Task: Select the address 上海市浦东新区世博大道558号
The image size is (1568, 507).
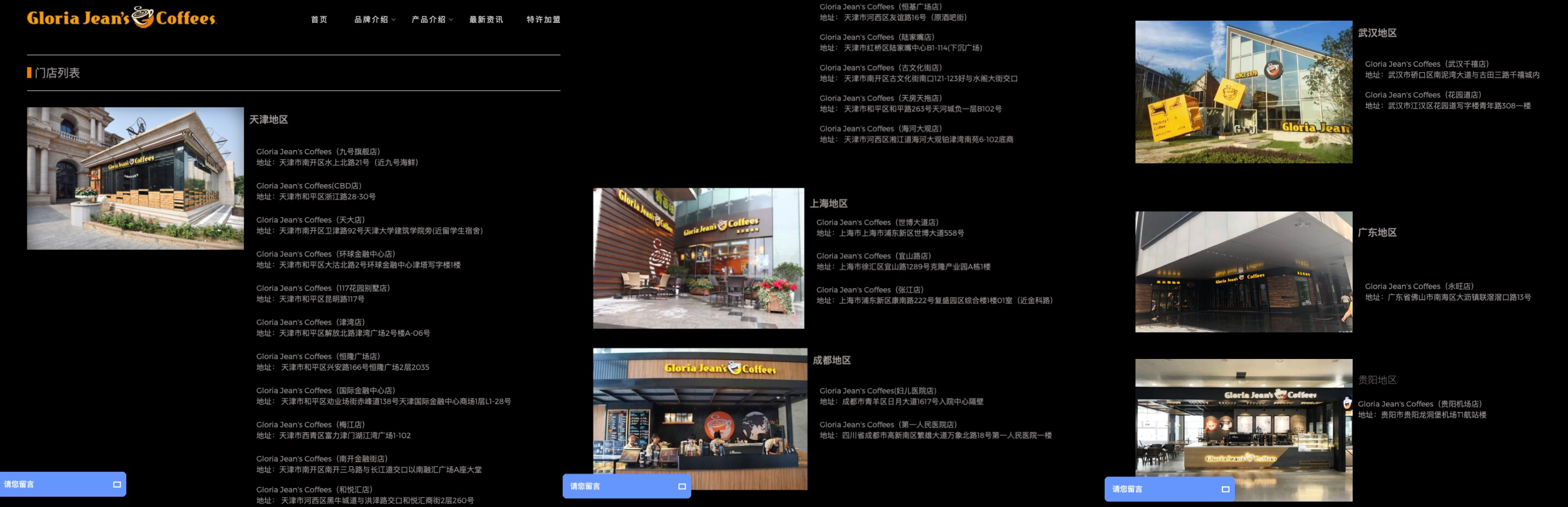Action: click(x=901, y=233)
